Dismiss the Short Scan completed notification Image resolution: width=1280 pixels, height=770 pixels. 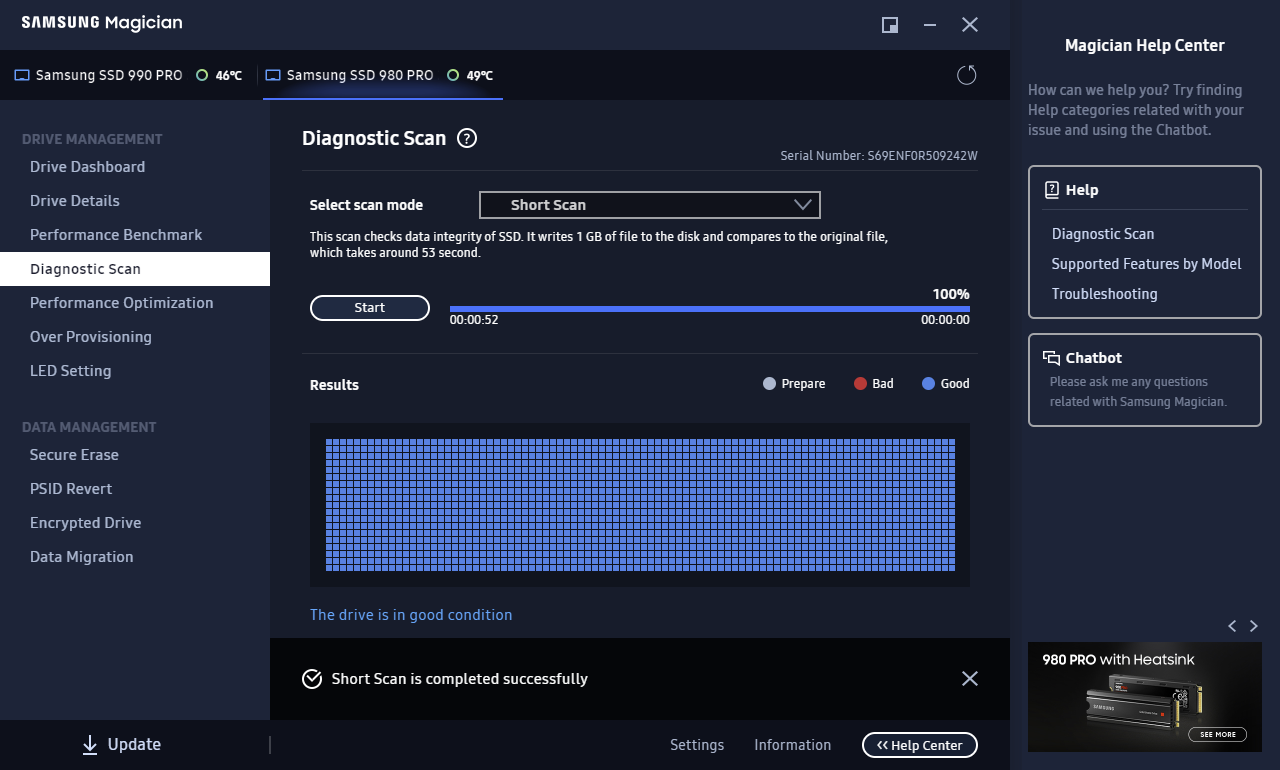tap(970, 679)
